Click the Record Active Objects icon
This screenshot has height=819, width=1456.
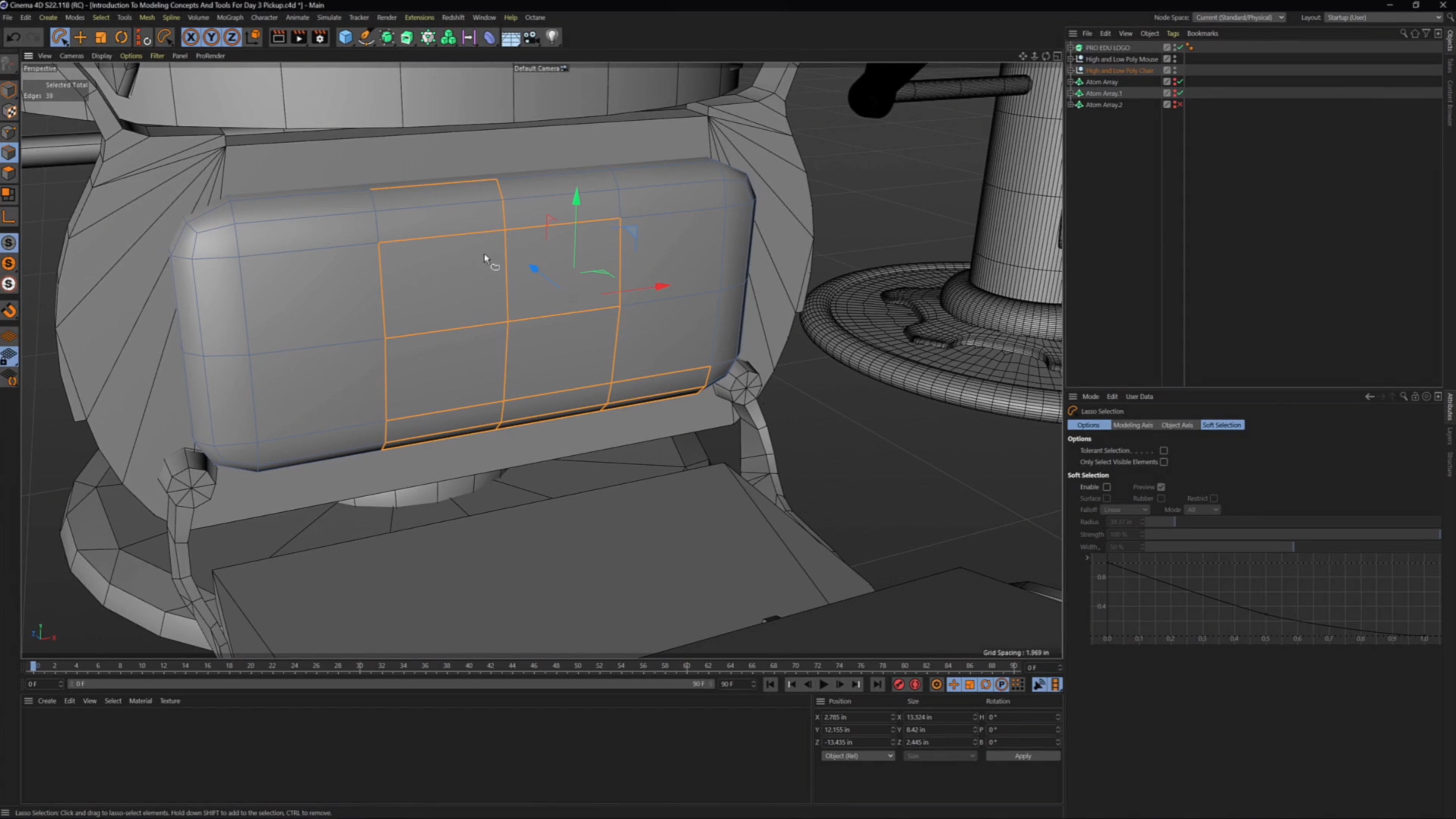[899, 684]
